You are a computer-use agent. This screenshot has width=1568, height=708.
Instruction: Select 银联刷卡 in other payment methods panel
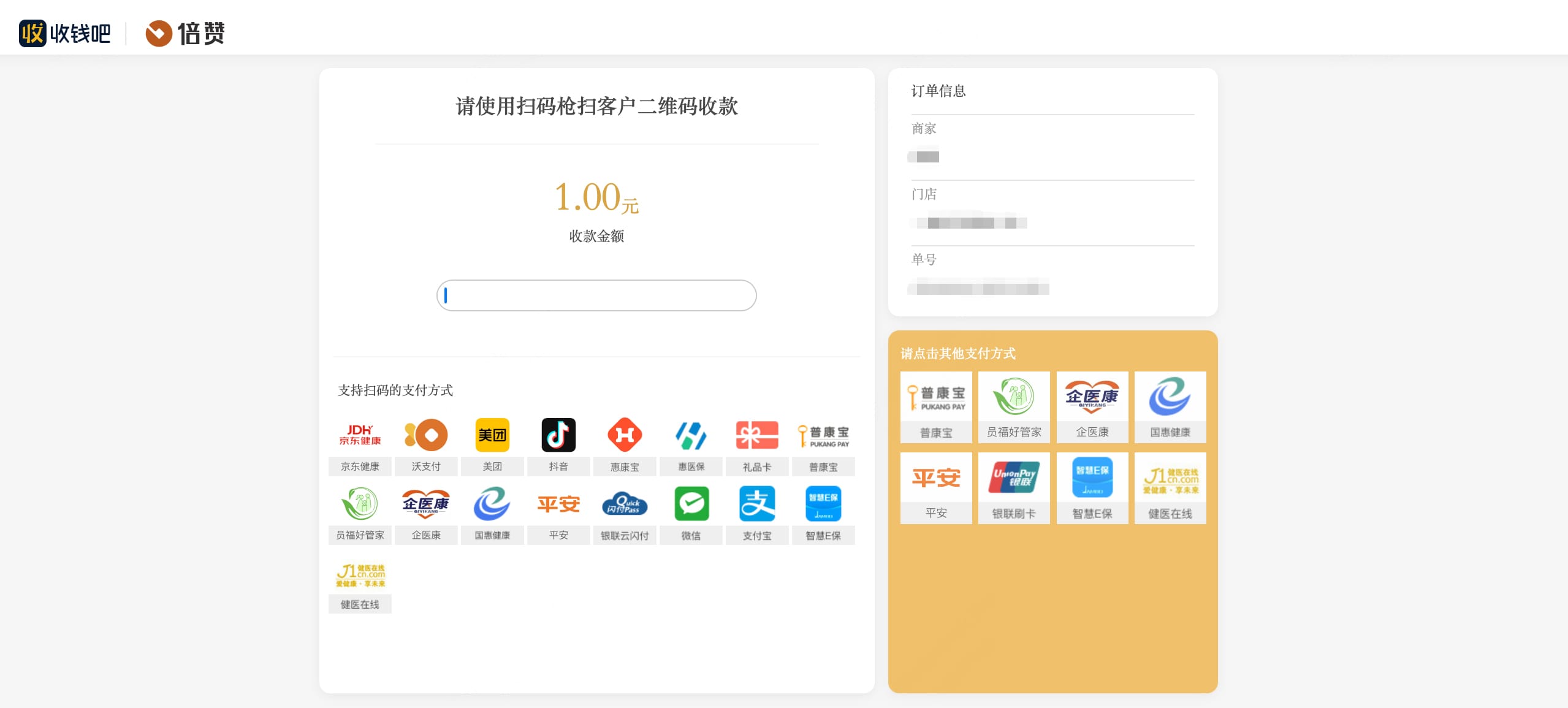point(1014,488)
